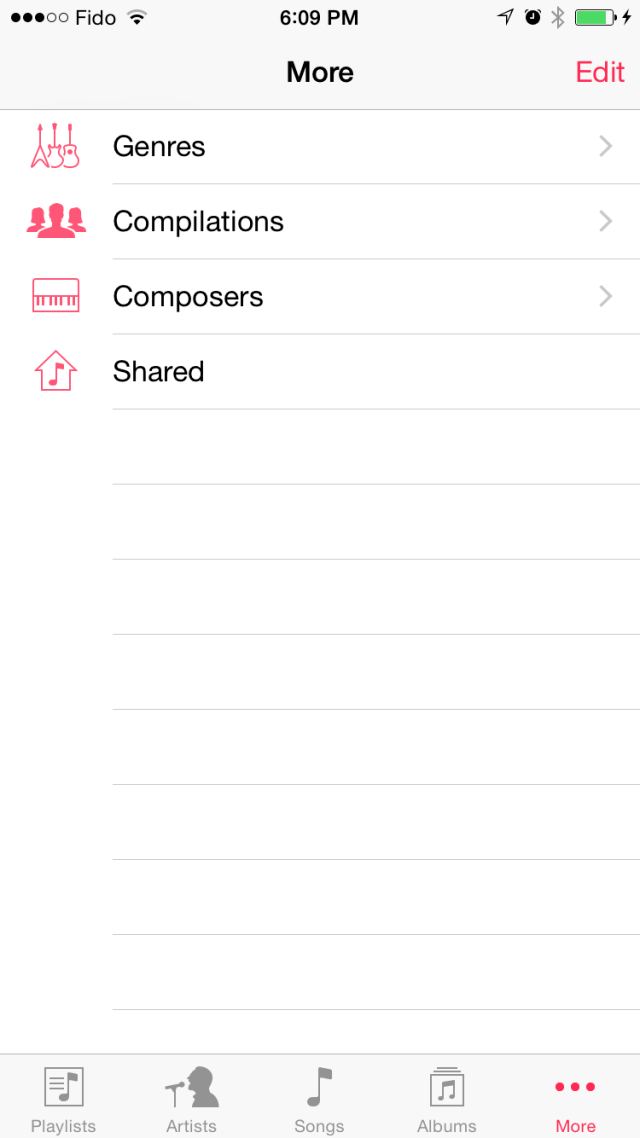Screen dimensions: 640x1138
Task: Open the Playlists tab icon
Action: 63,1087
